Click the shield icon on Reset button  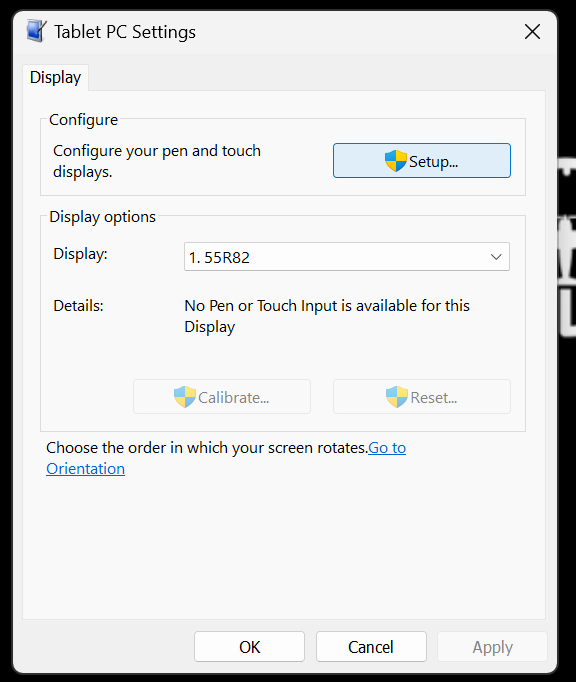397,397
